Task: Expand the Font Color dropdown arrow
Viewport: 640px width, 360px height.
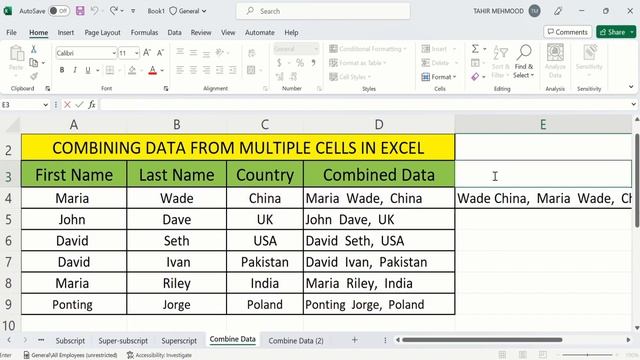Action: (162, 70)
